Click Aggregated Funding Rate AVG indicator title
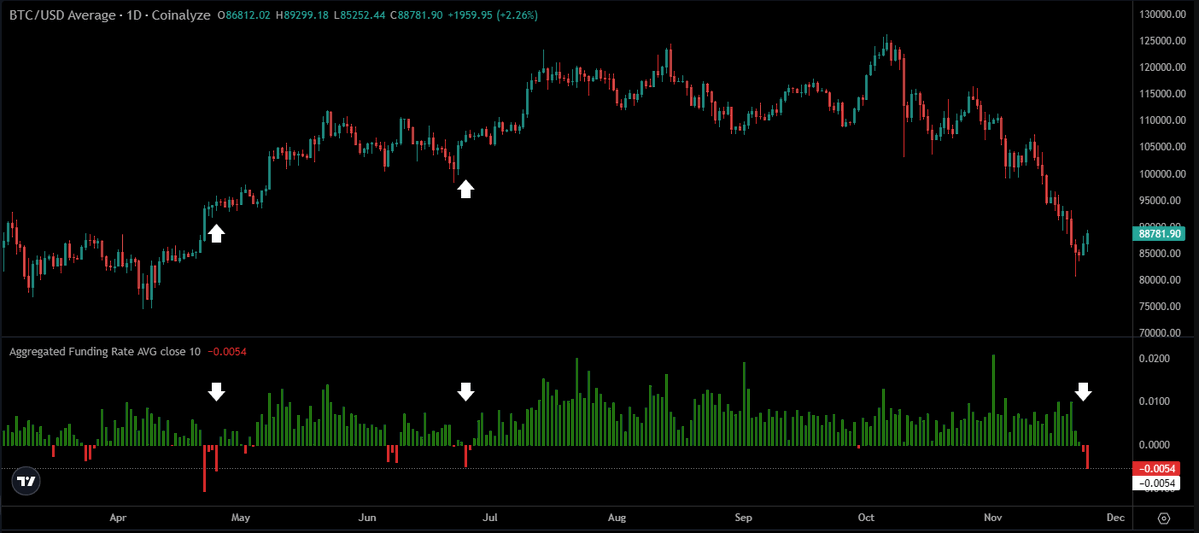The width and height of the screenshot is (1199, 533). pos(105,352)
